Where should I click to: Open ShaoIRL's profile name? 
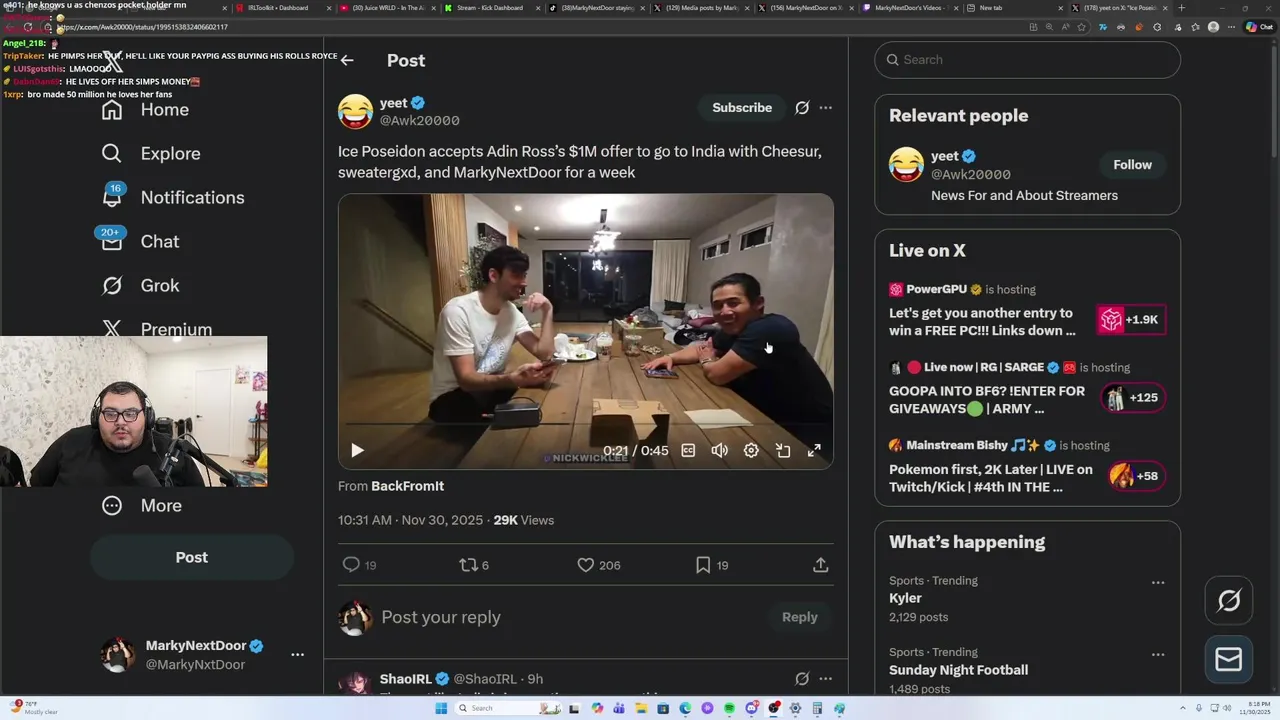405,679
